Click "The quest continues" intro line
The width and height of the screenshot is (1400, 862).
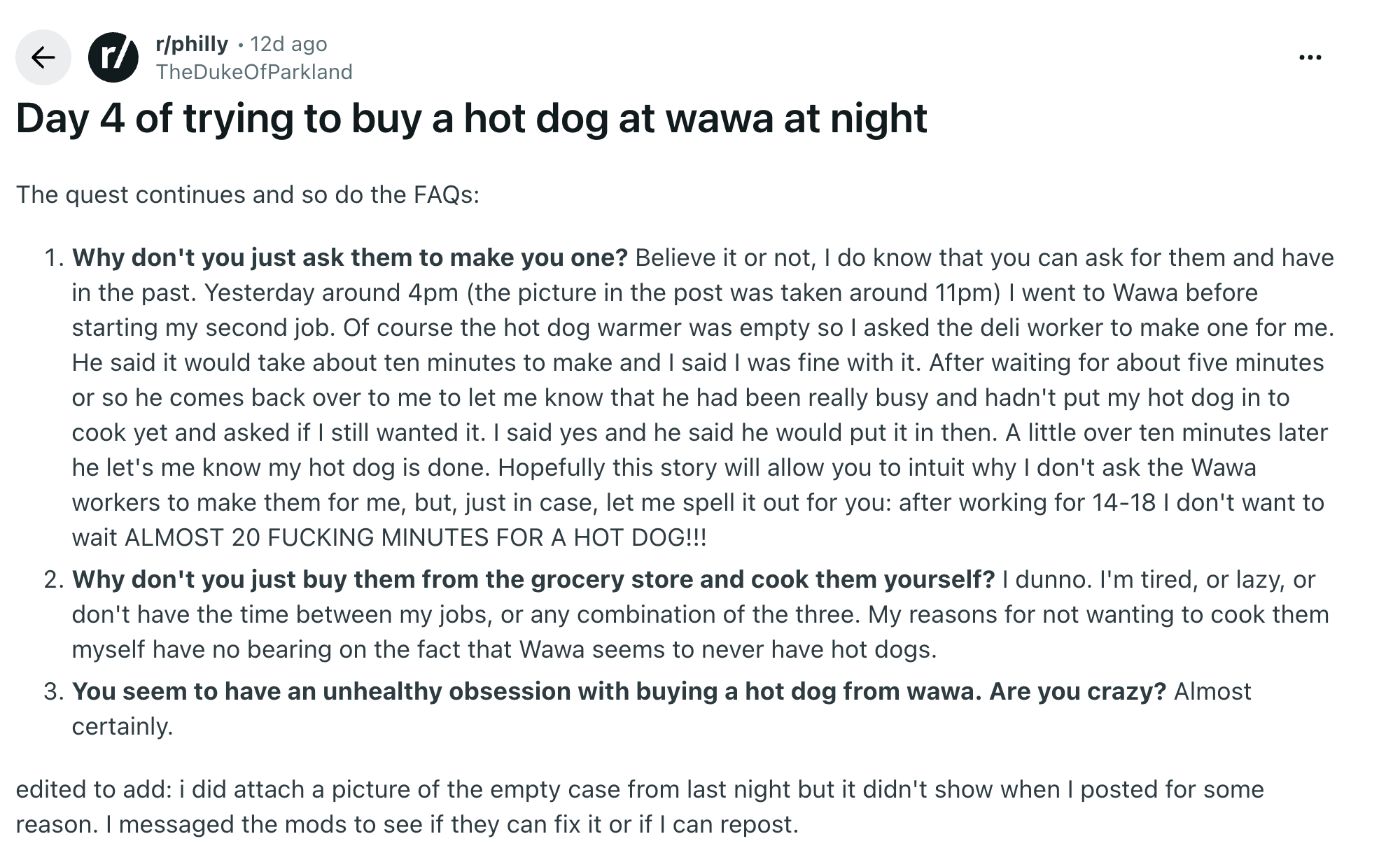248,195
